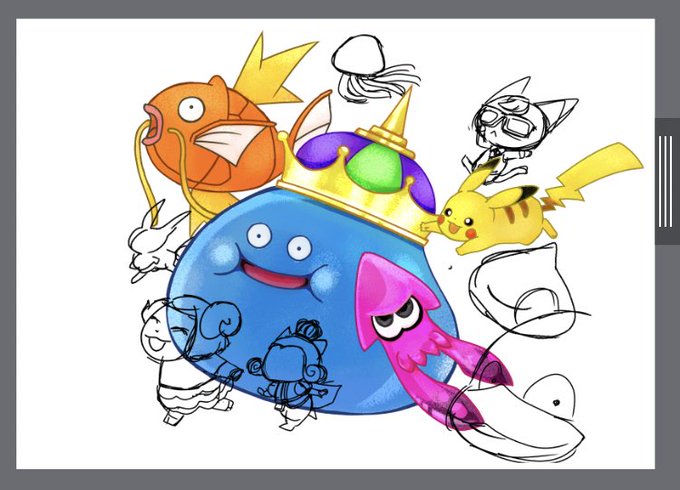Click the green jewel on the golden crown
Viewport: 680px width, 490px height.
(x=374, y=168)
